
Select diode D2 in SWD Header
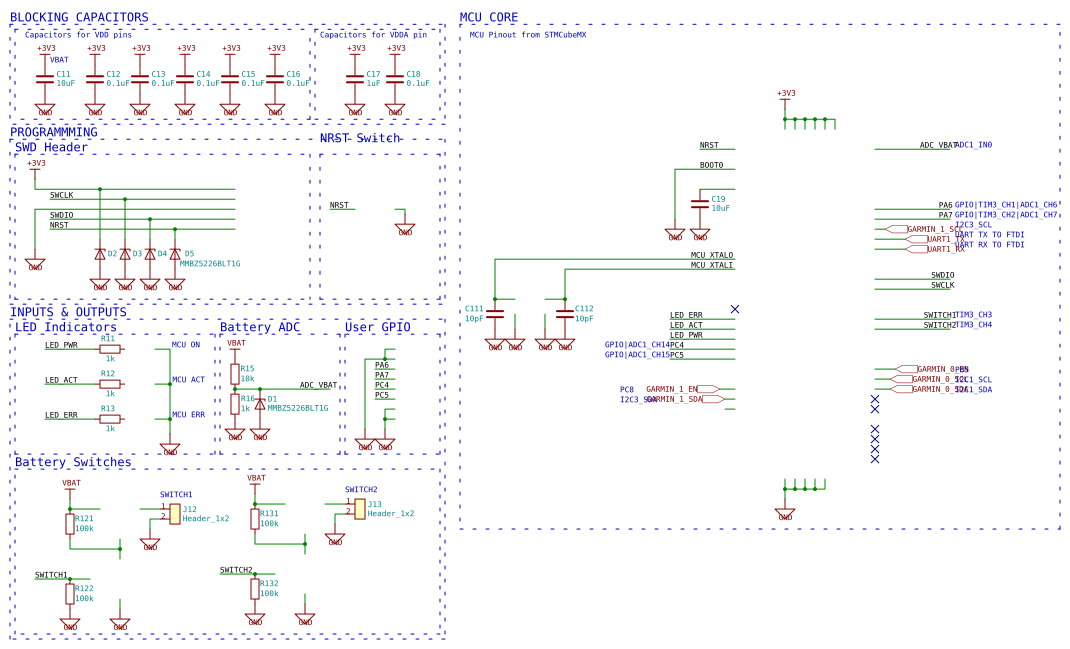pyautogui.click(x=100, y=254)
